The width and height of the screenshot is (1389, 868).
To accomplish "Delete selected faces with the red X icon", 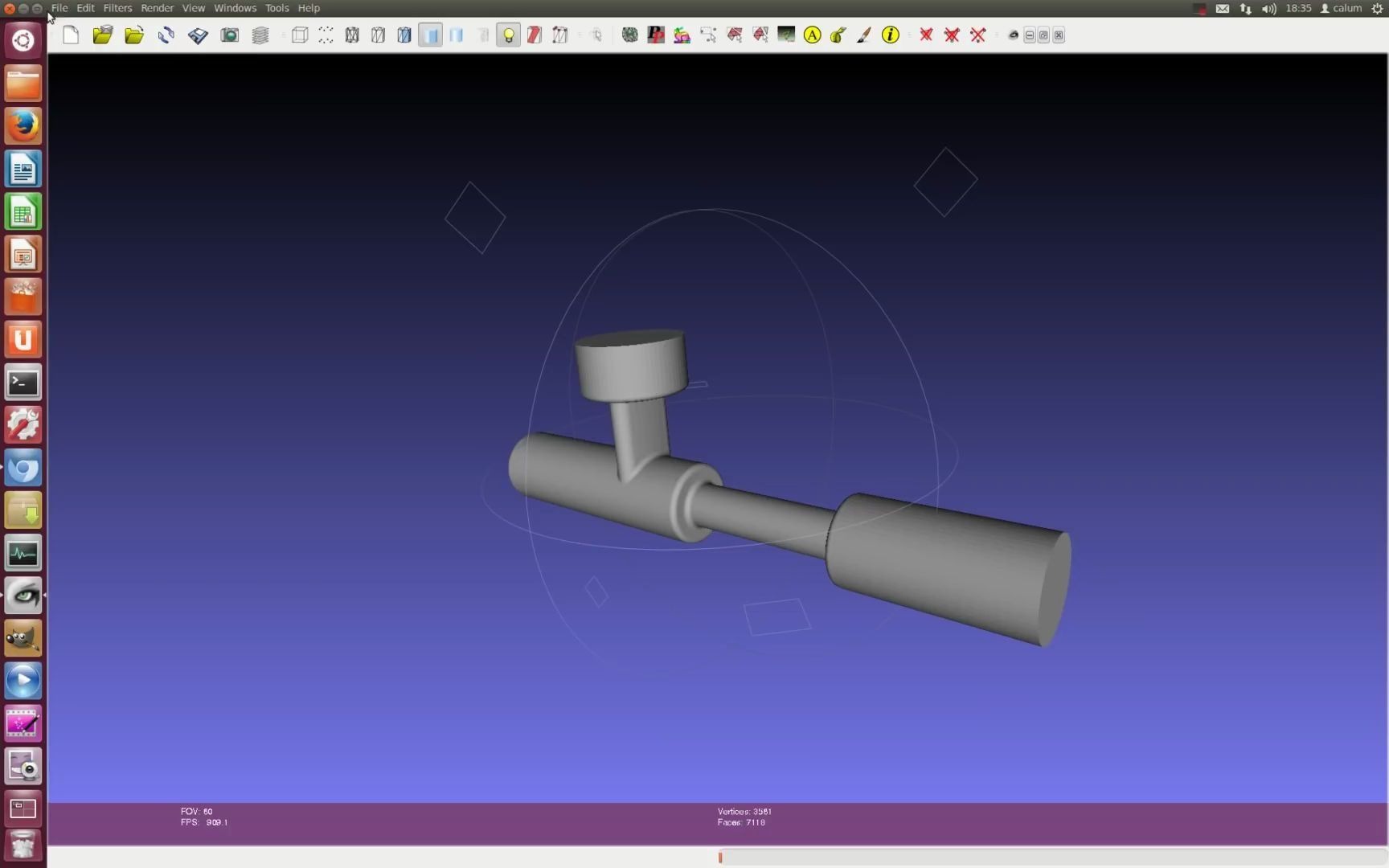I will click(925, 35).
